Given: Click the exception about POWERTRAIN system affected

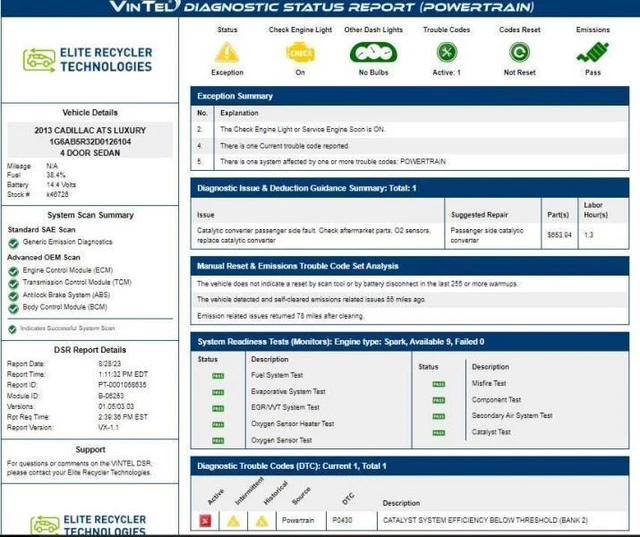Looking at the screenshot, I should click(x=333, y=162).
